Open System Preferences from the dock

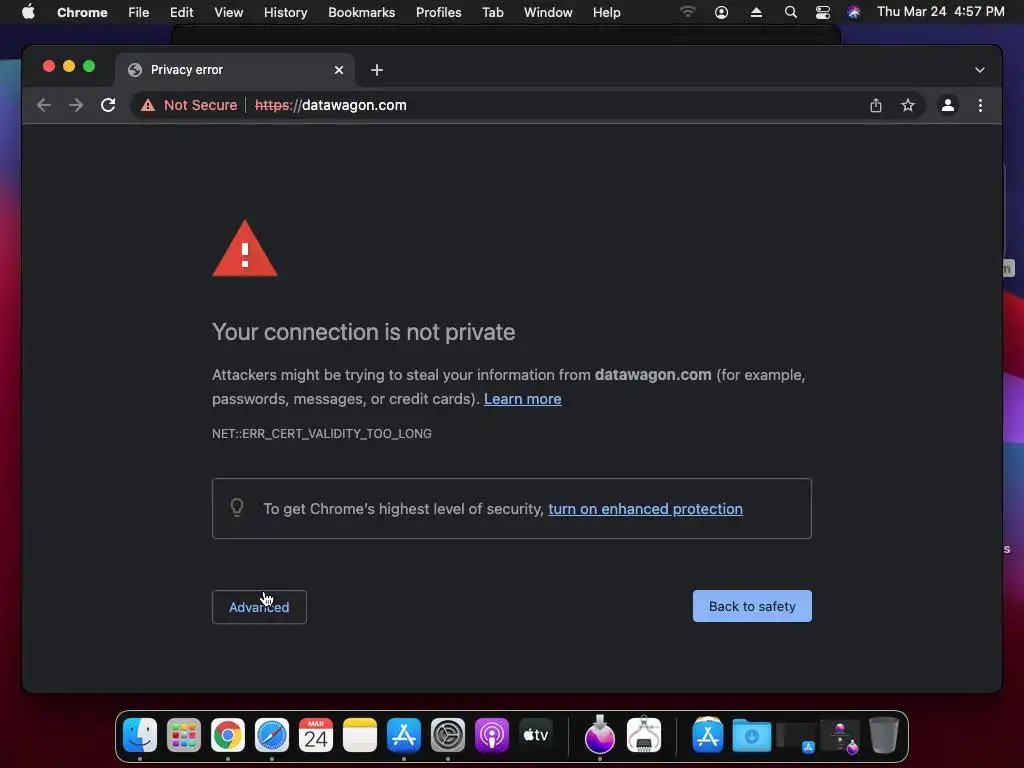pos(448,735)
